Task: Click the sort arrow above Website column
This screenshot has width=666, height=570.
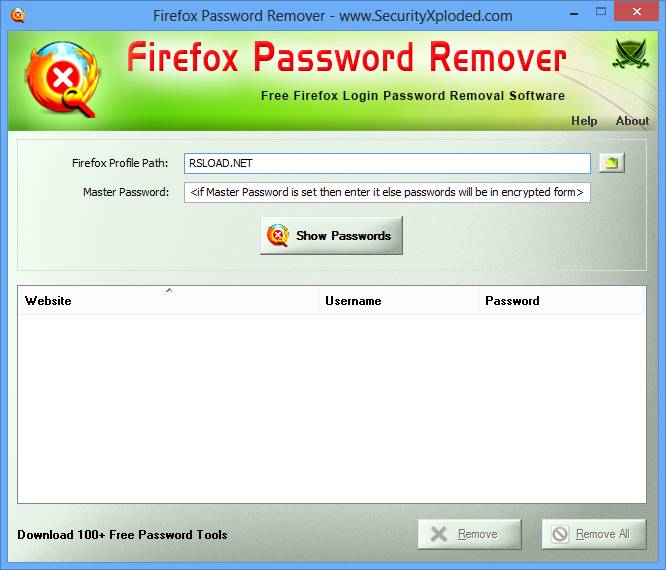Action: click(x=169, y=291)
